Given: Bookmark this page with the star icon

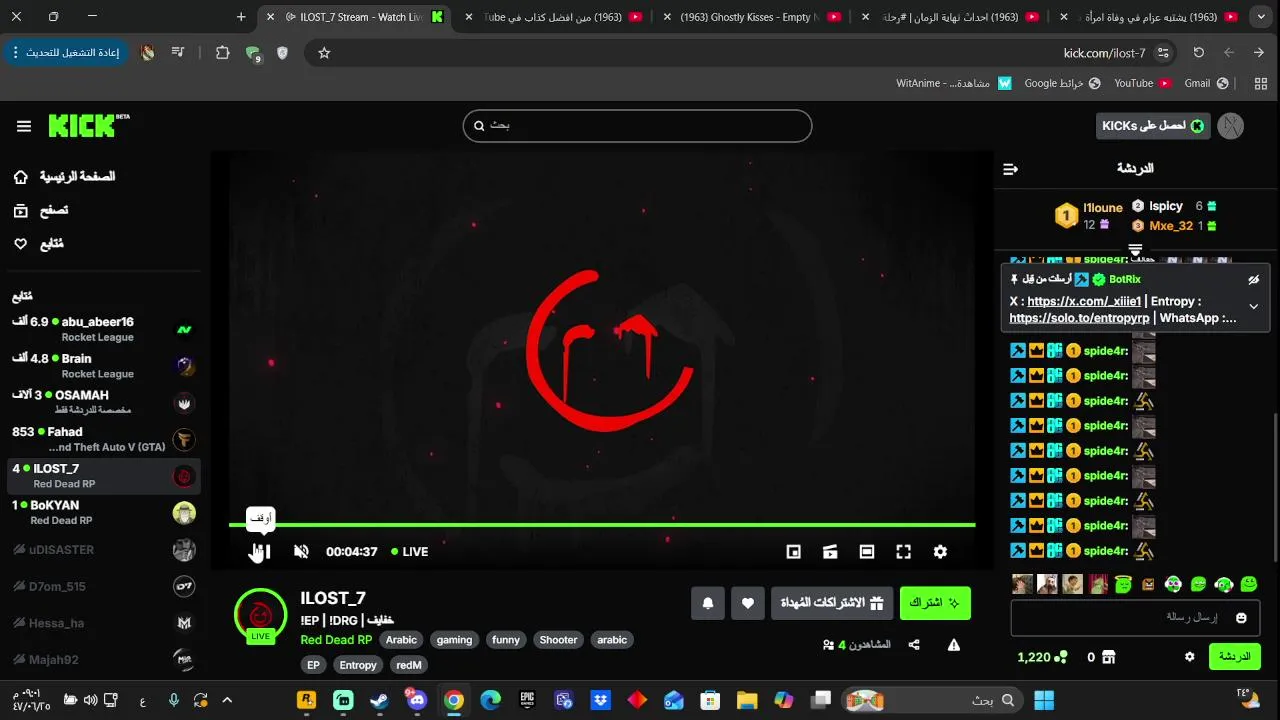Looking at the screenshot, I should pos(324,53).
